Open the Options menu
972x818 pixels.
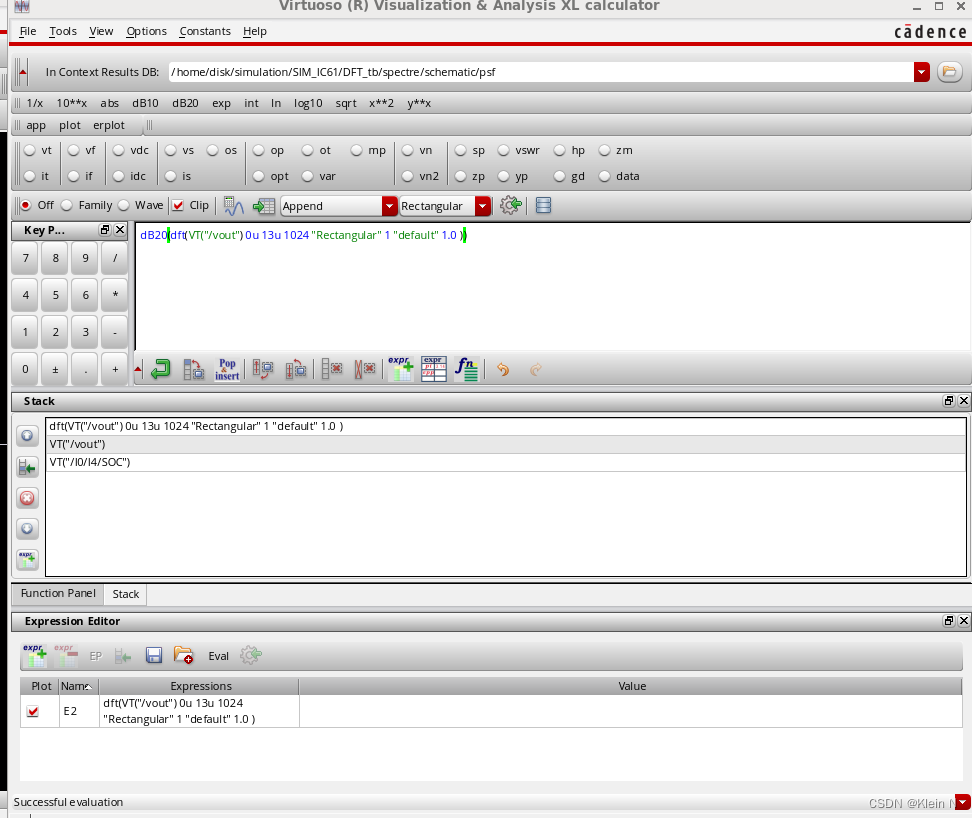point(146,31)
